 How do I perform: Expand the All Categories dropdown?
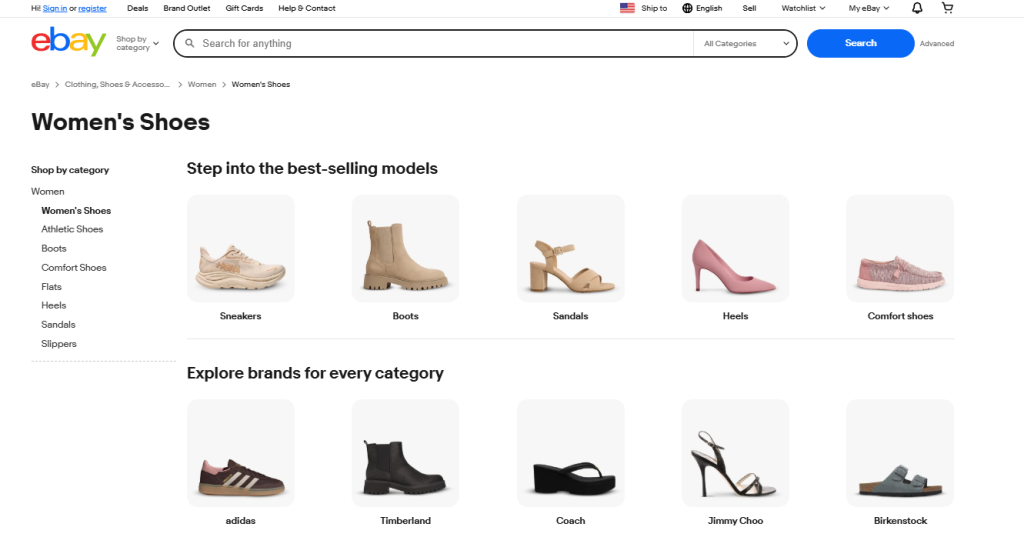(x=745, y=44)
